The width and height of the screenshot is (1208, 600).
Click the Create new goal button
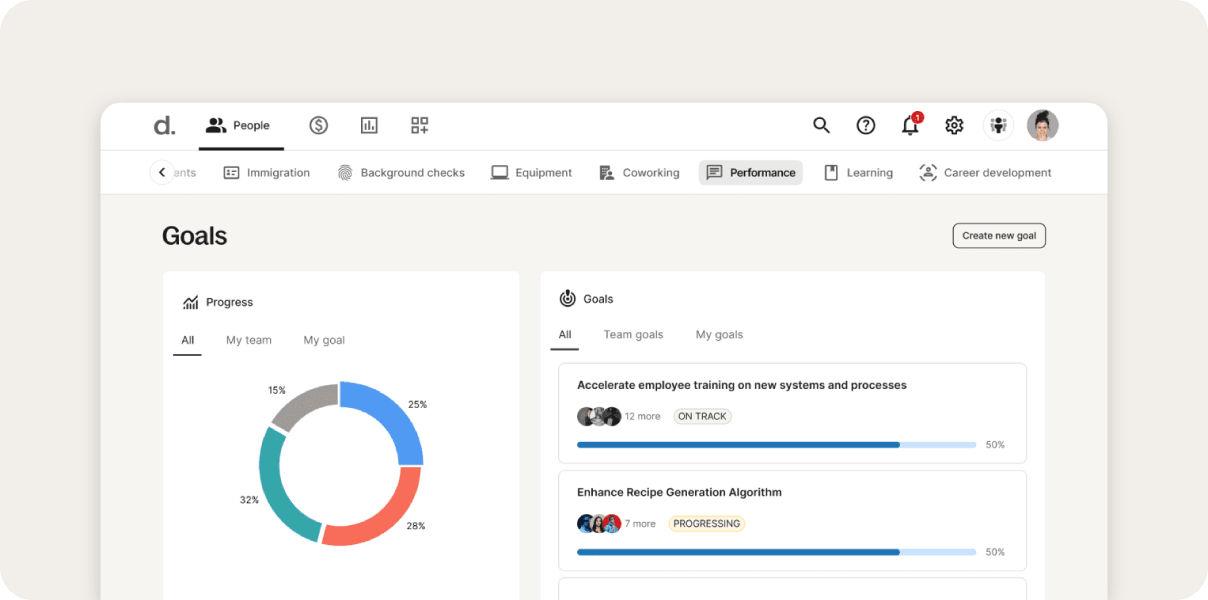[x=999, y=236]
